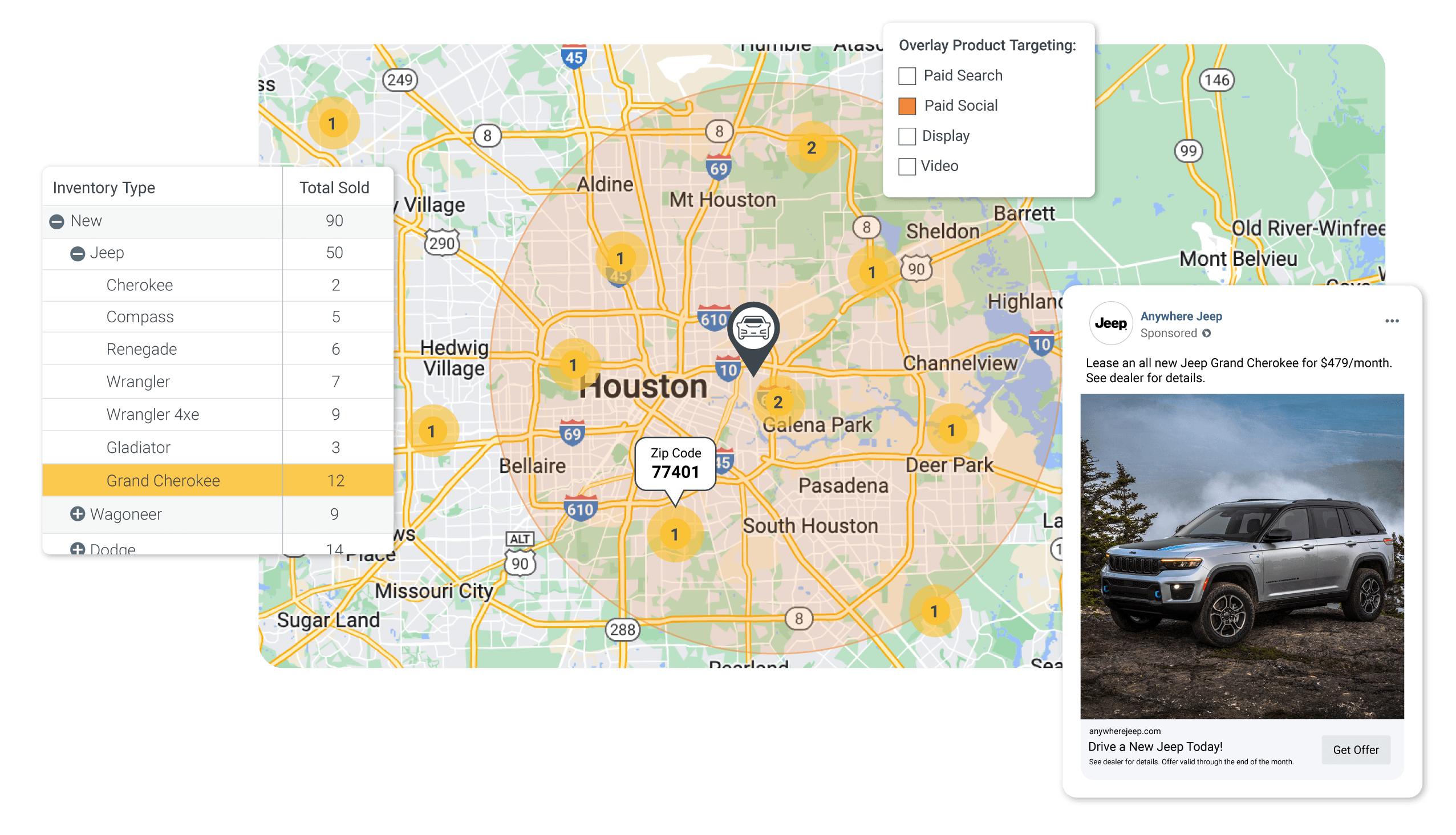Open the three-dot menu on the ad
Image resolution: width=1456 pixels, height=835 pixels.
[1392, 321]
